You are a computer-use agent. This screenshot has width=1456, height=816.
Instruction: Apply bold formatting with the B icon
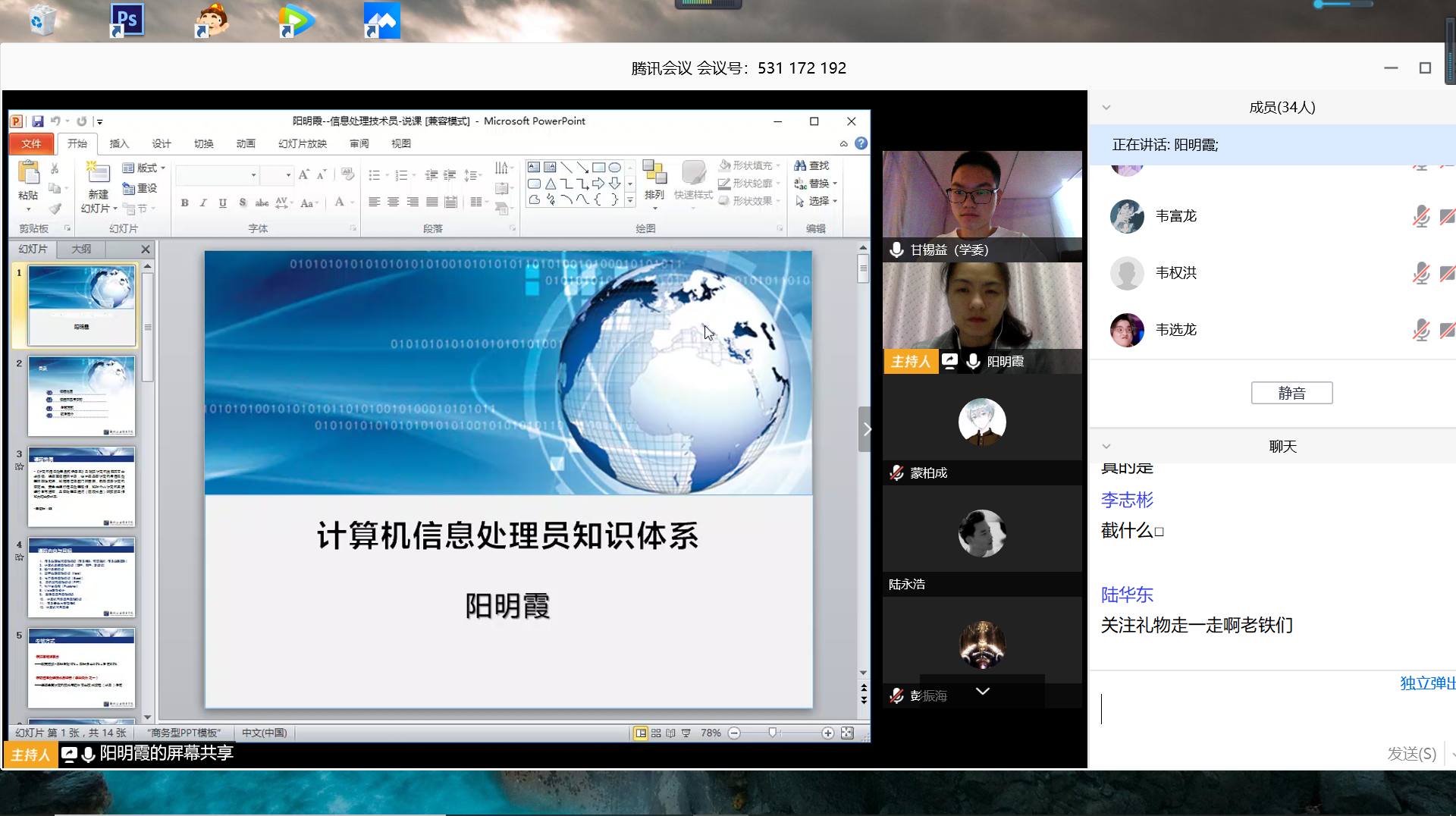184,202
